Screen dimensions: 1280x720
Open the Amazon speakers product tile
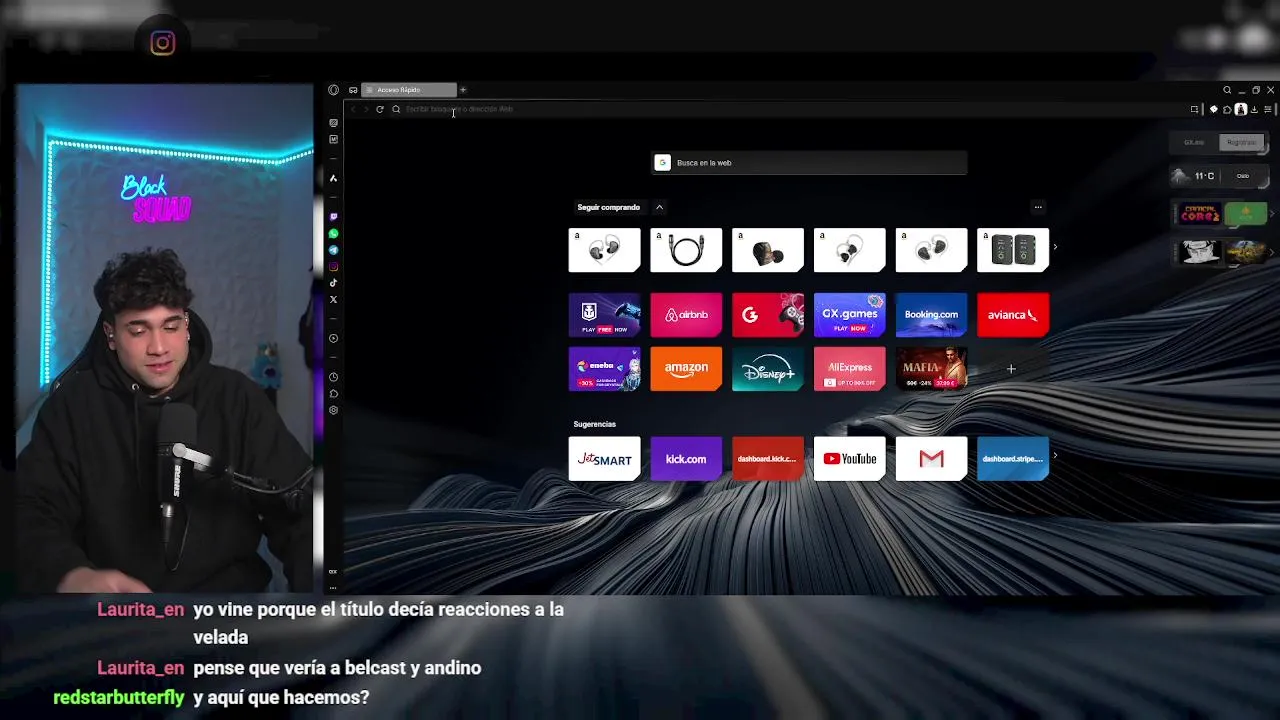coord(1013,250)
